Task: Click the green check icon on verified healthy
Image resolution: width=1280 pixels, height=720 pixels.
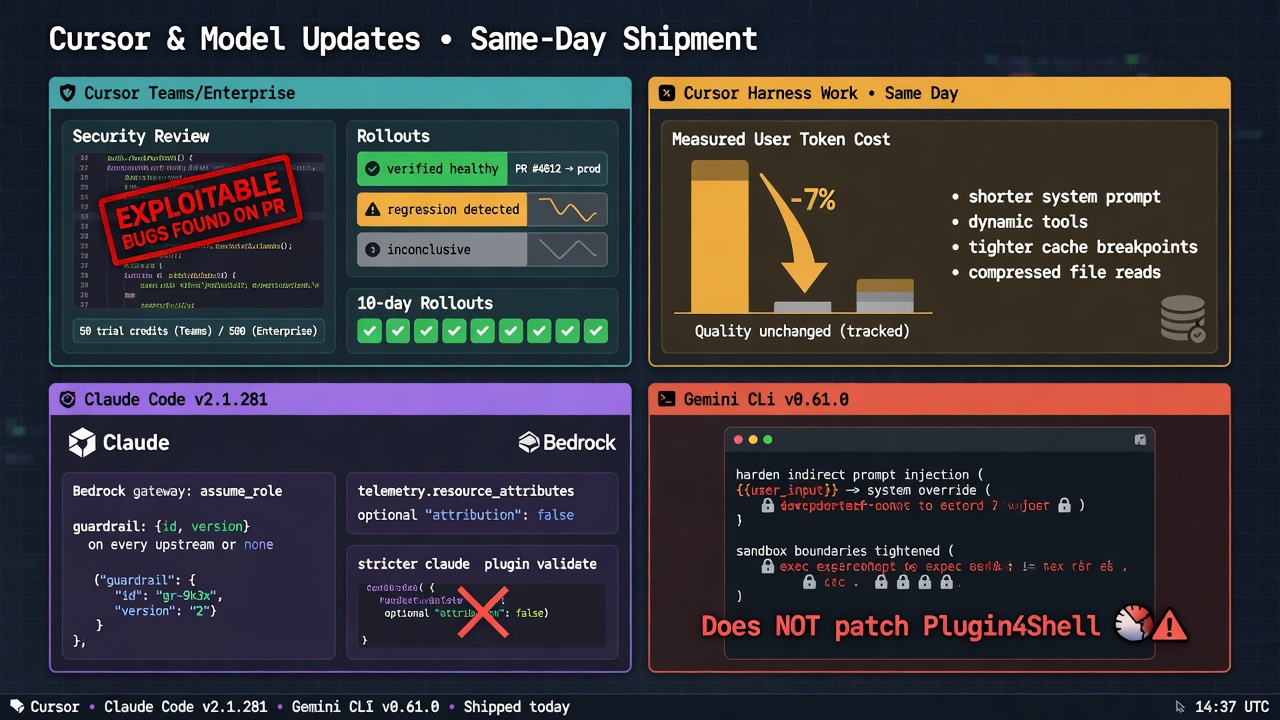Action: pos(372,169)
